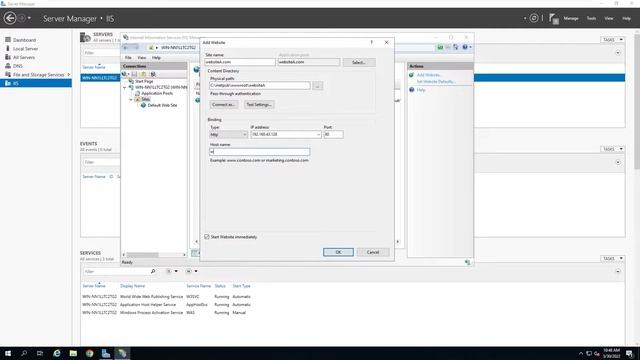This screenshot has width=640, height=360.
Task: Open the binding Type dropdown
Action: (x=228, y=134)
